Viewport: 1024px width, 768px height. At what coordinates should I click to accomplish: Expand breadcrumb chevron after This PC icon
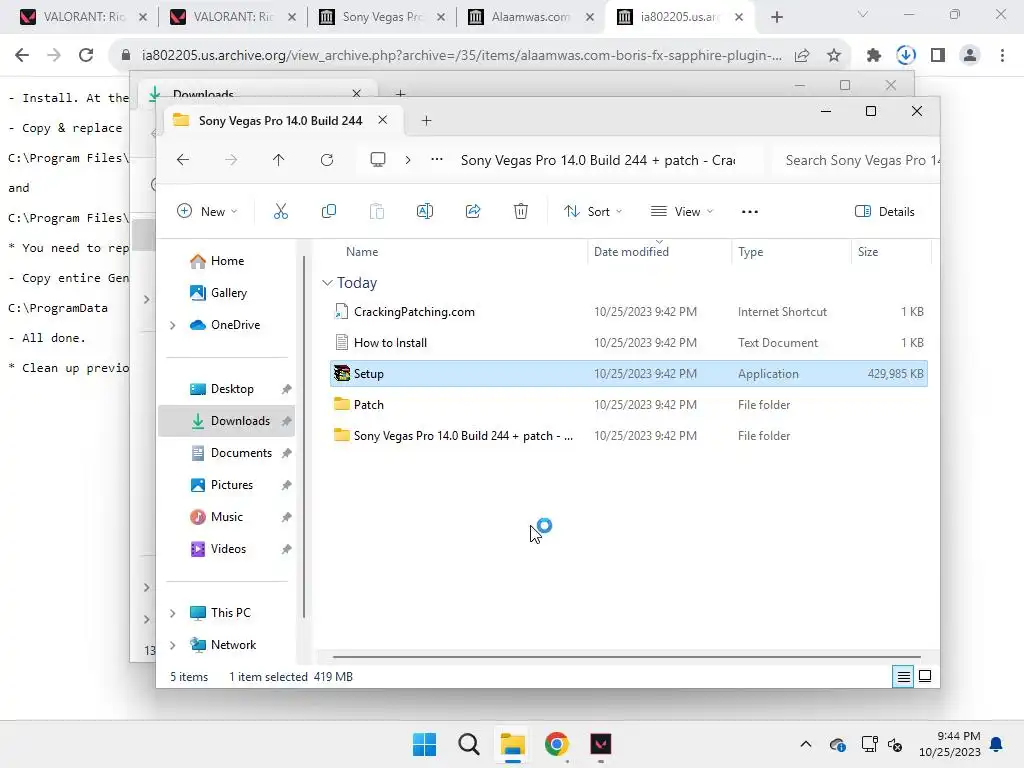(x=408, y=160)
